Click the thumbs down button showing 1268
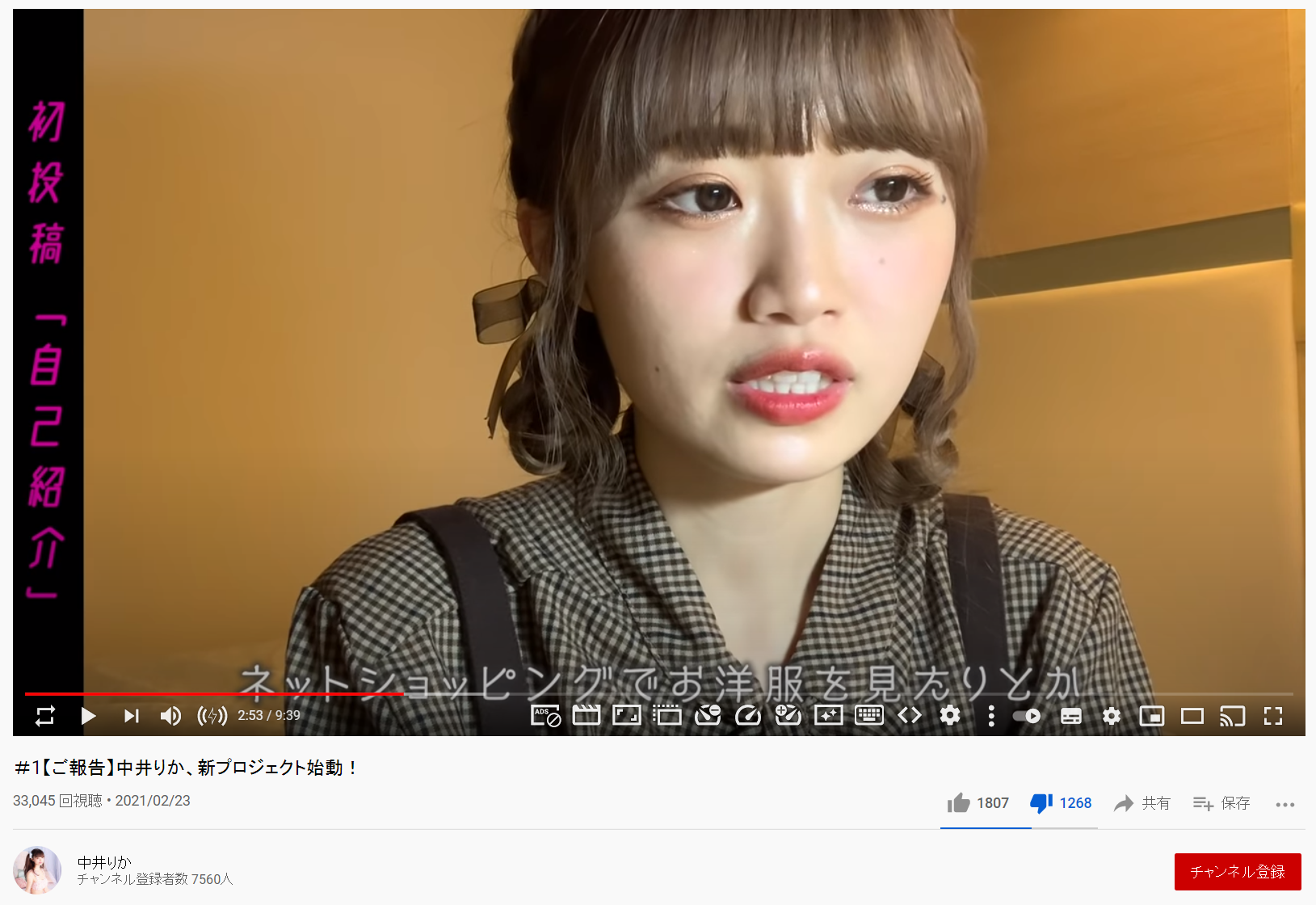This screenshot has width=1316, height=905. coord(1061,803)
